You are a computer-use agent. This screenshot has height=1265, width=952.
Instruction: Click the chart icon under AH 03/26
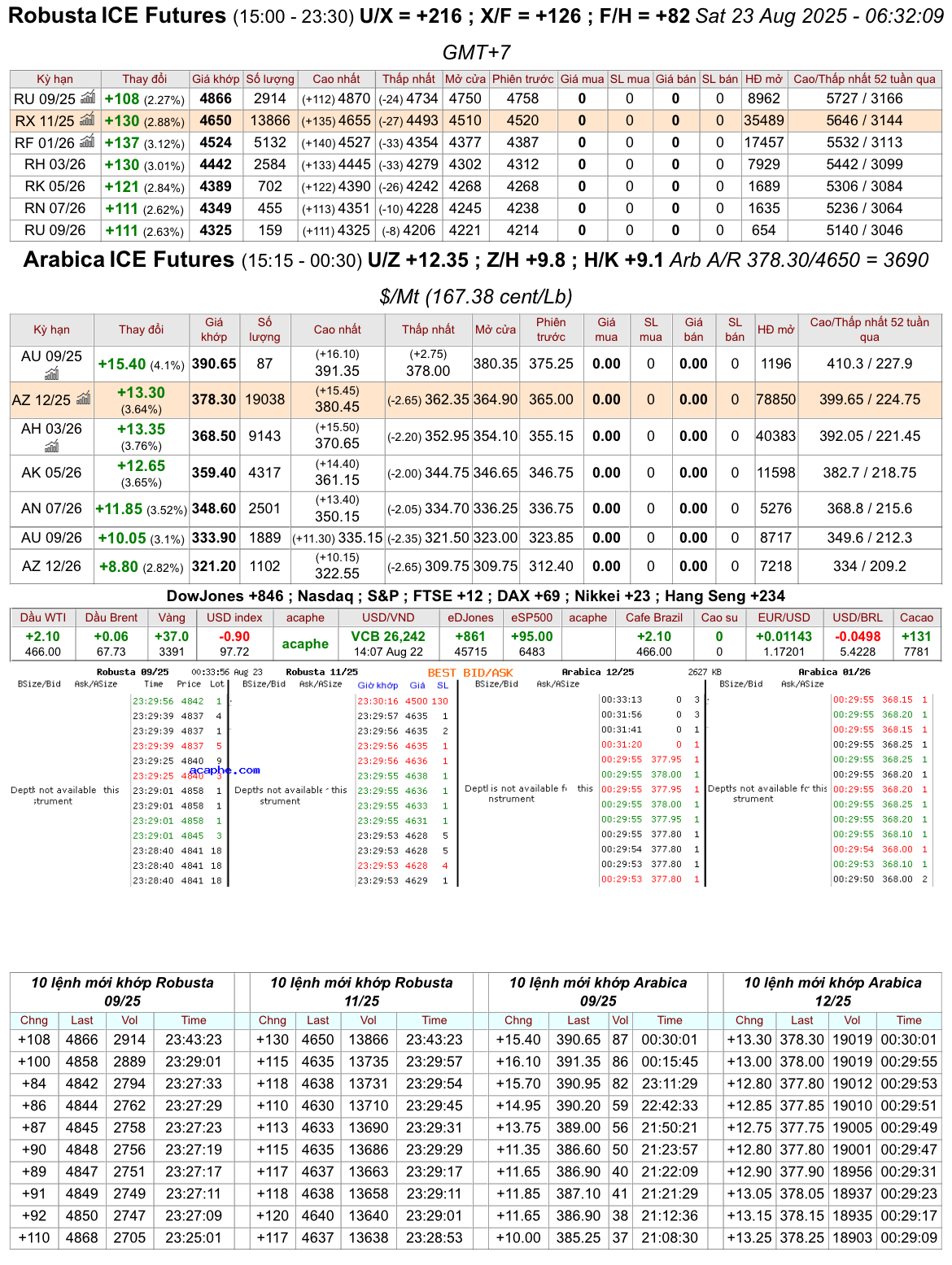pyautogui.click(x=51, y=446)
